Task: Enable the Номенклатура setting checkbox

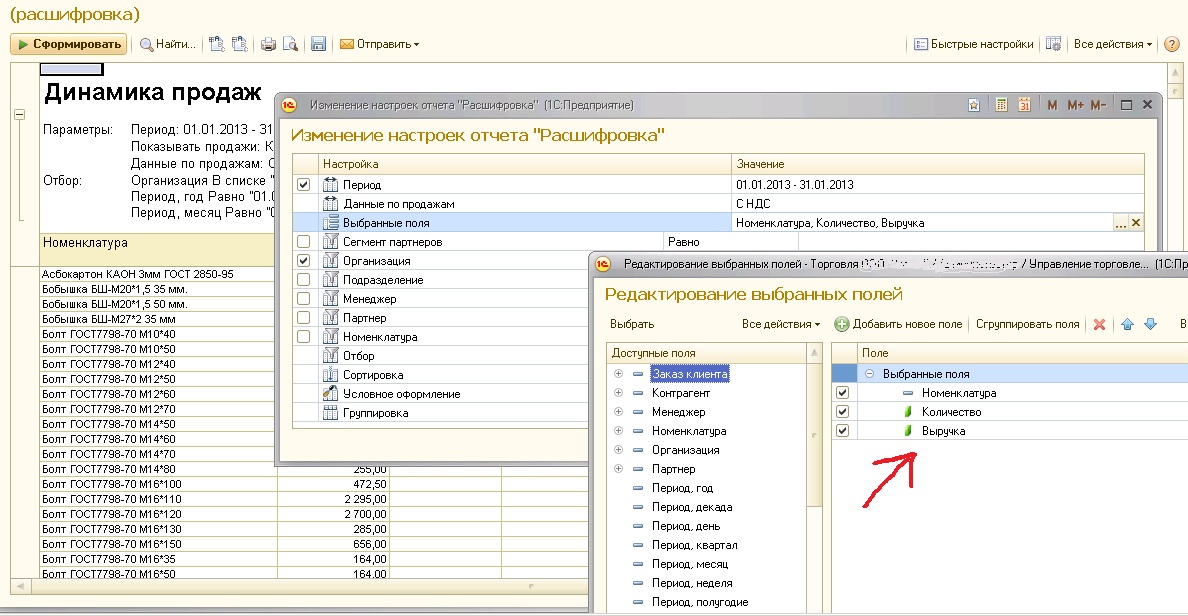Action: (x=304, y=336)
